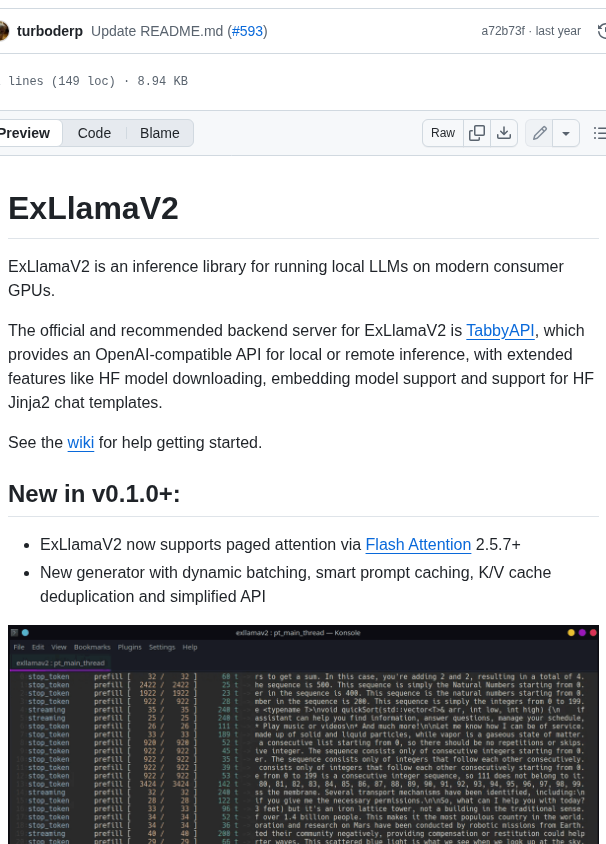Open more edit options dropdown arrow
Image resolution: width=606 pixels, height=844 pixels.
(566, 133)
